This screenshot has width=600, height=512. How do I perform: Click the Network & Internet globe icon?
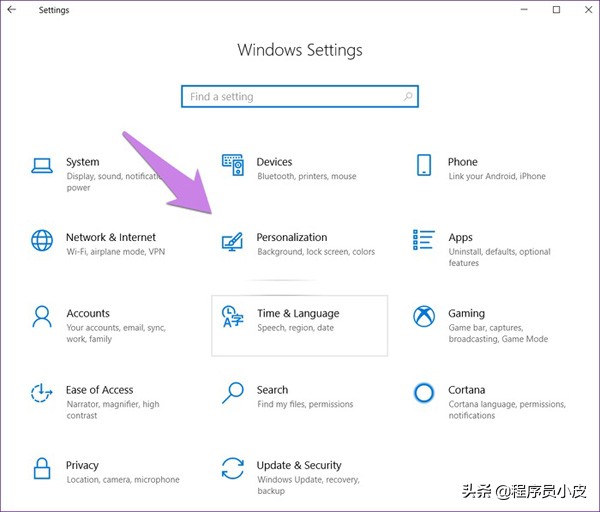coord(42,240)
